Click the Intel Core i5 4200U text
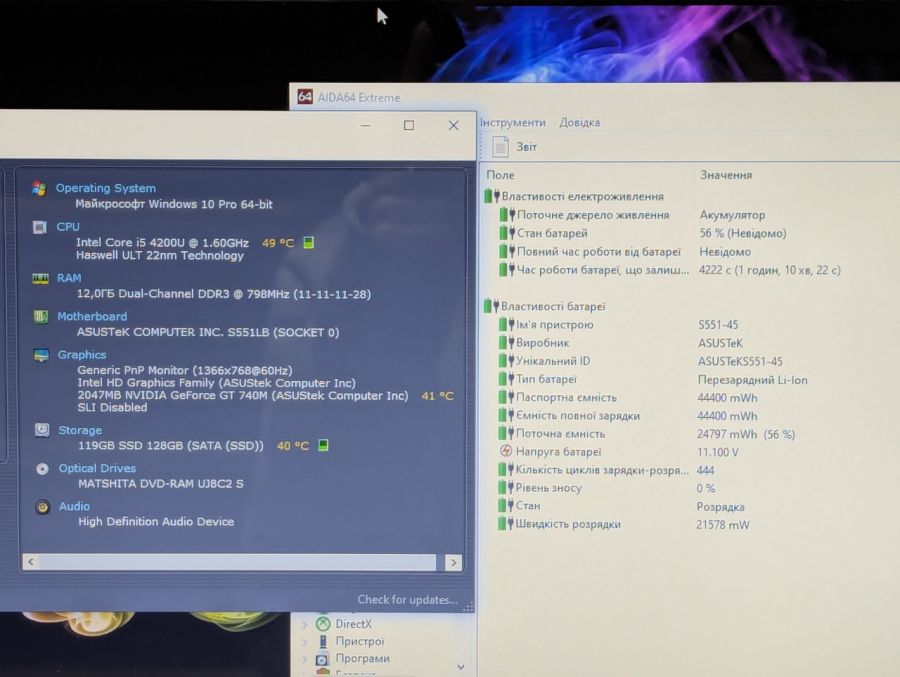The width and height of the screenshot is (900, 677). coord(162,242)
